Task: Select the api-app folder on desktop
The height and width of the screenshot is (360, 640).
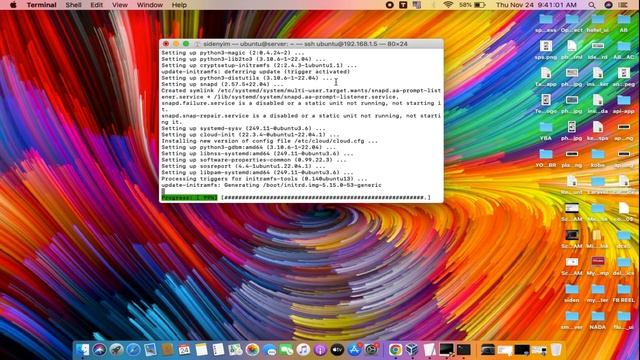Action: pos(623,104)
